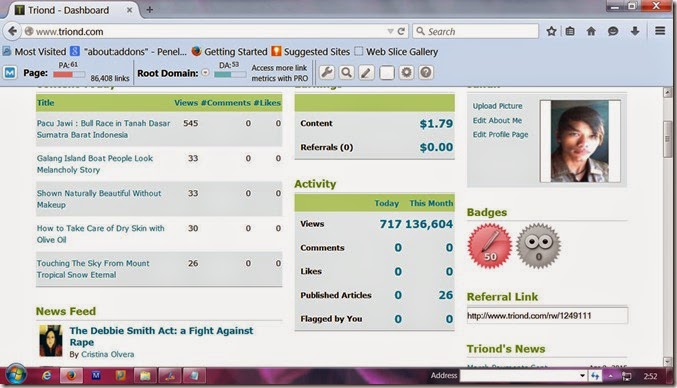Close the Triond - Dashboard tab
This screenshot has height=388, width=677.
point(129,10)
